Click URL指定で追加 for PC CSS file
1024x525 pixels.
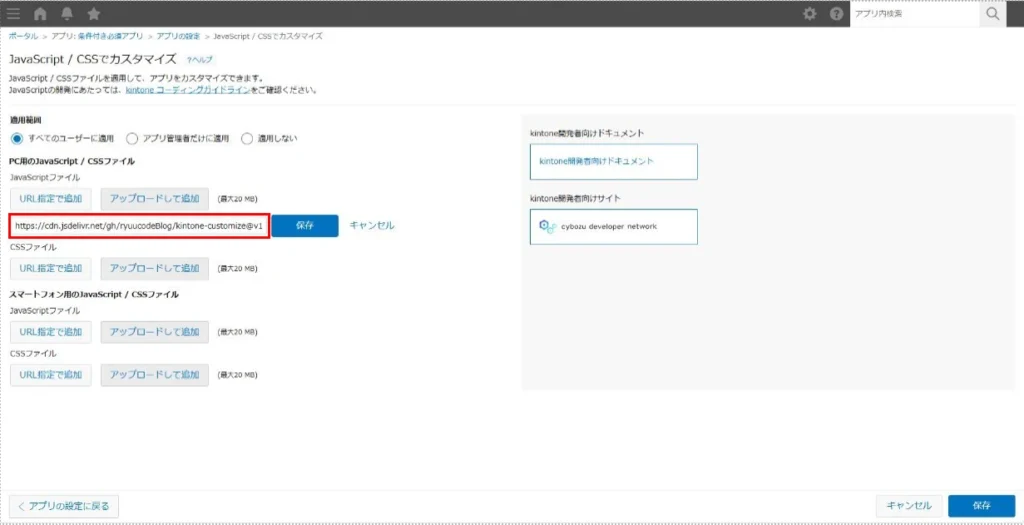coord(51,268)
